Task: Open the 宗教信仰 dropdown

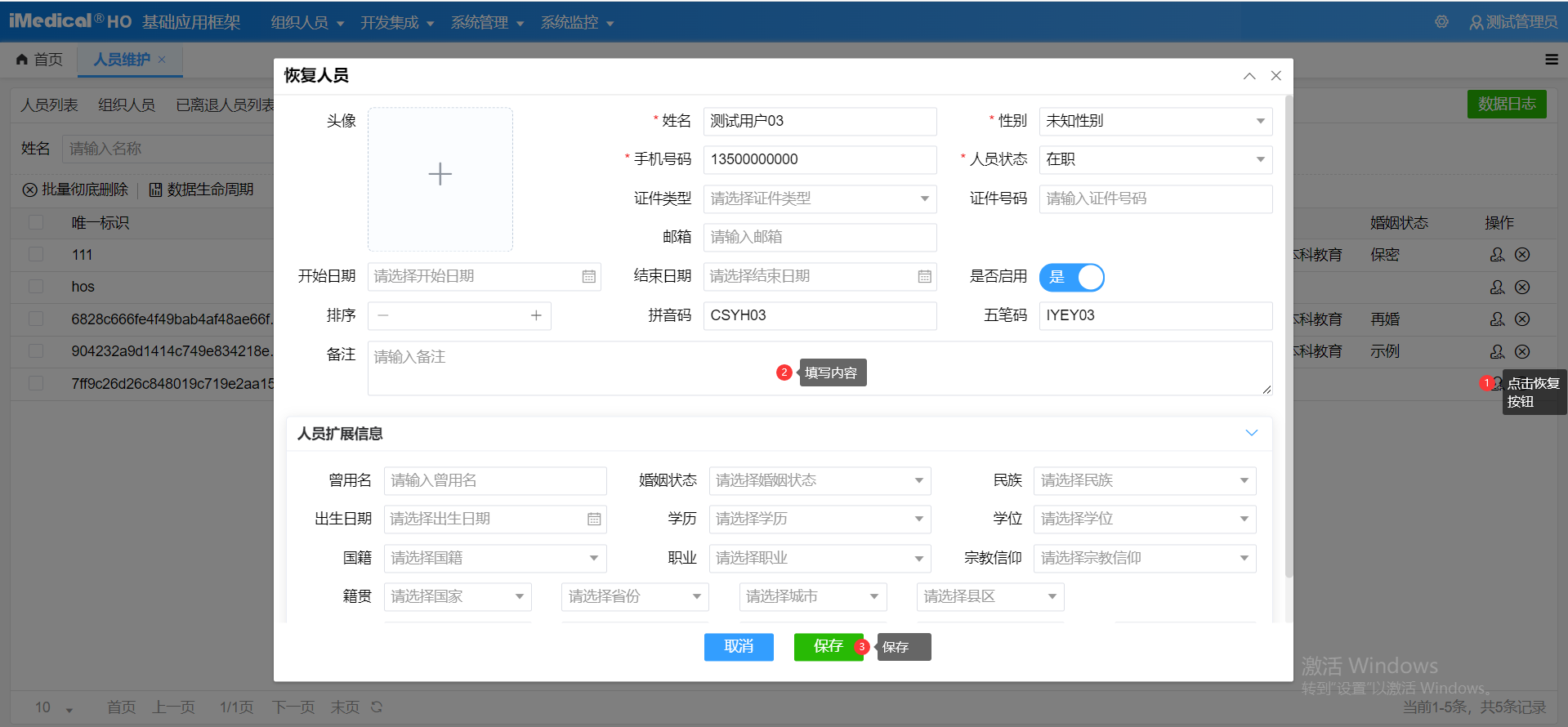Action: [1144, 558]
